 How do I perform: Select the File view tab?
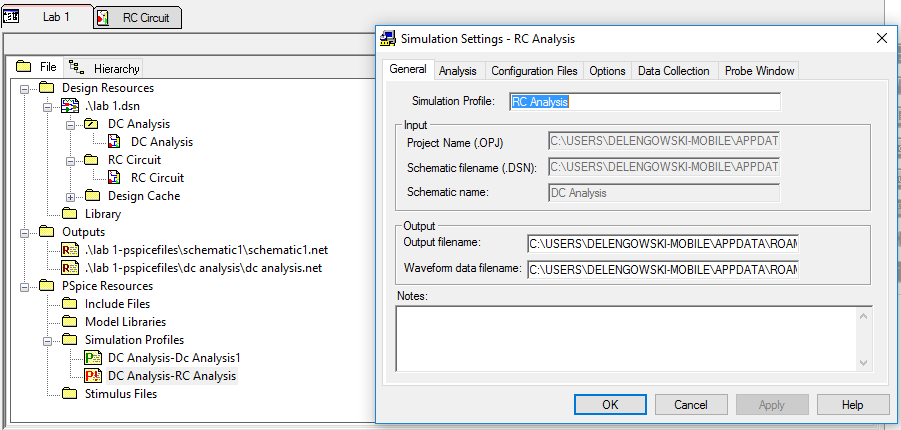coord(36,67)
